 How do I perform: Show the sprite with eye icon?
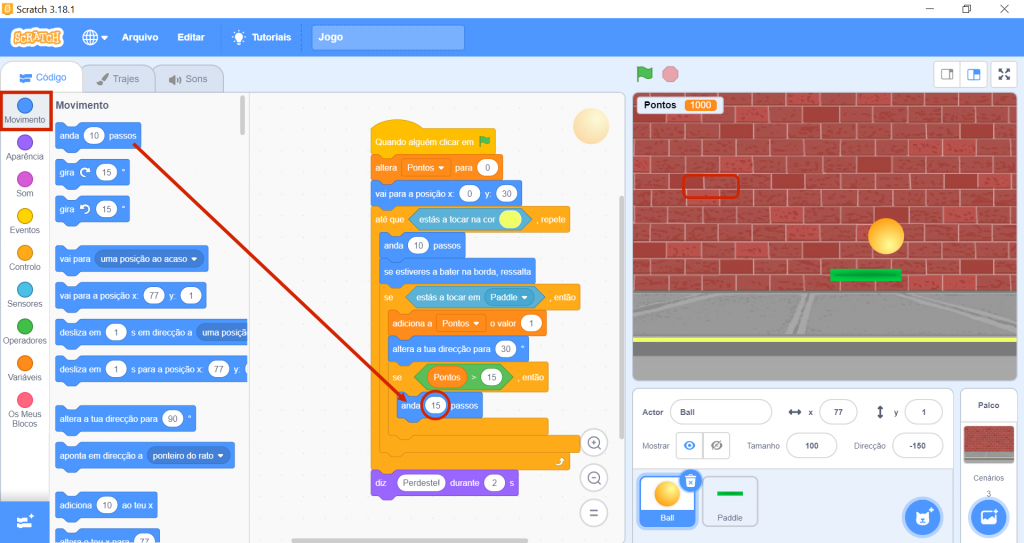pos(690,446)
